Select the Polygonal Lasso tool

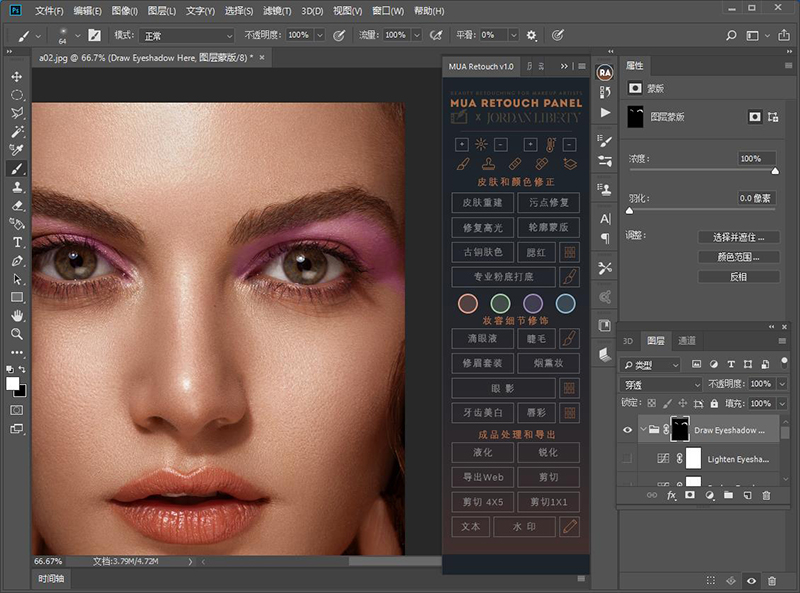pos(17,113)
